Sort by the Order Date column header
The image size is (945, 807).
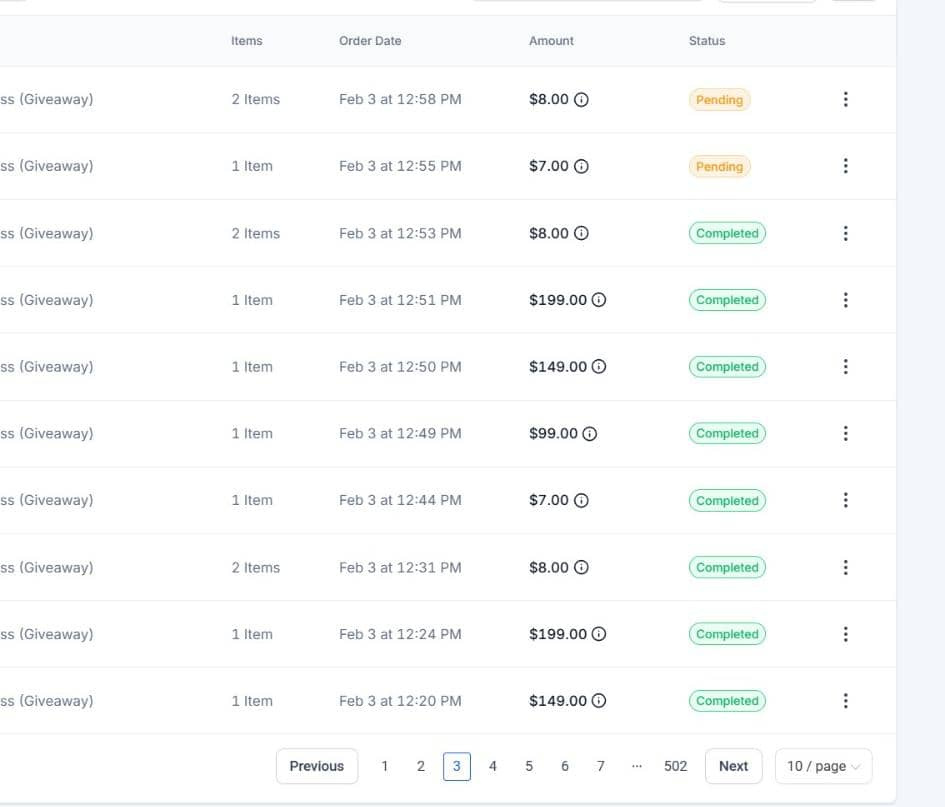(x=369, y=41)
